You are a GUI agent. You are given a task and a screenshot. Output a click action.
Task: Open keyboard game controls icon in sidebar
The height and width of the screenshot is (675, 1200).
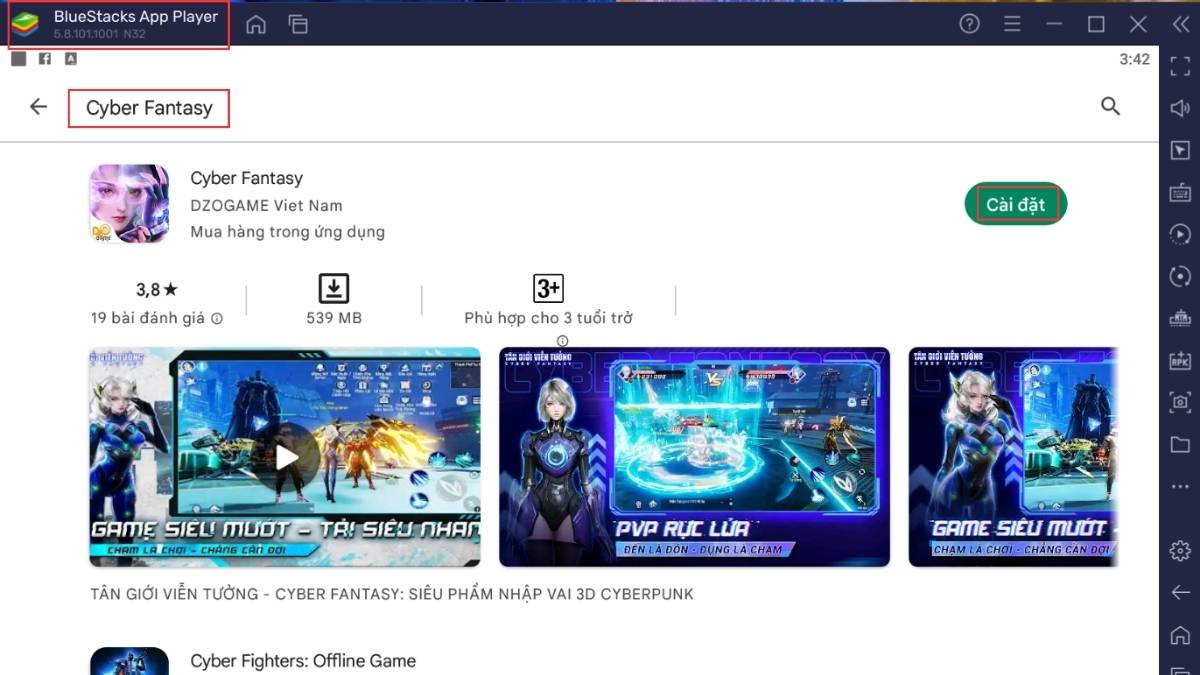1180,192
